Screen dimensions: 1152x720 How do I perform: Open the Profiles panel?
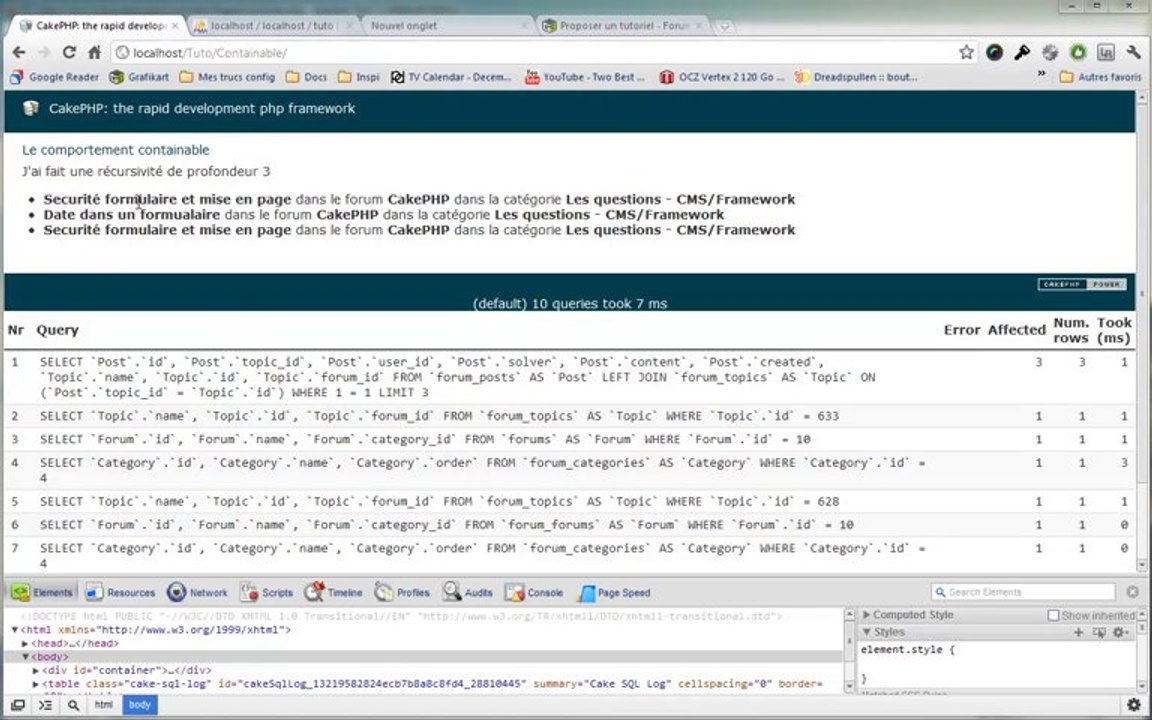(402, 592)
